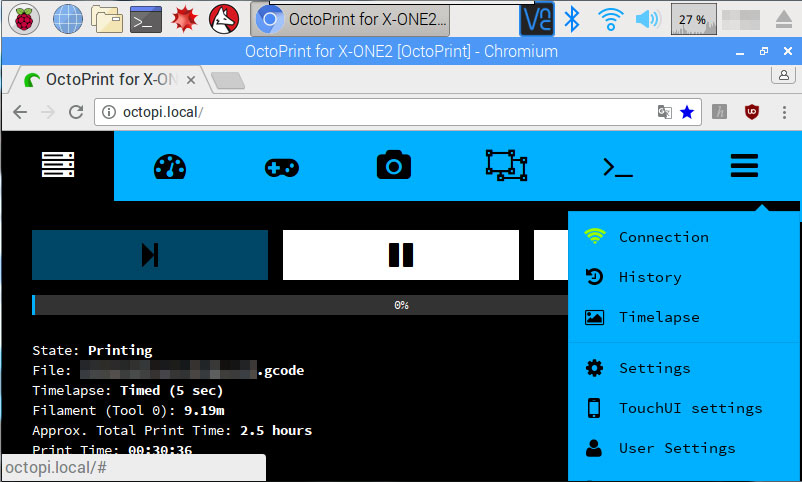Image resolution: width=802 pixels, height=482 pixels.
Task: Open the uBlock Origin extension
Action: click(751, 112)
